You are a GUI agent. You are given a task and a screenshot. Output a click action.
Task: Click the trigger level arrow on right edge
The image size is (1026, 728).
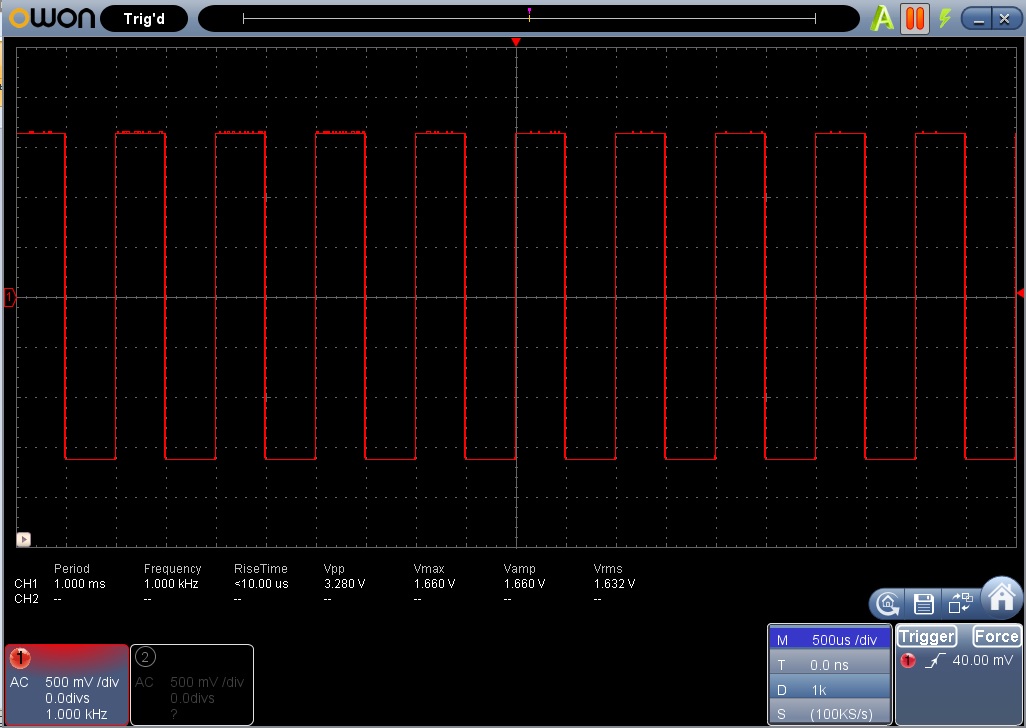coord(1020,292)
